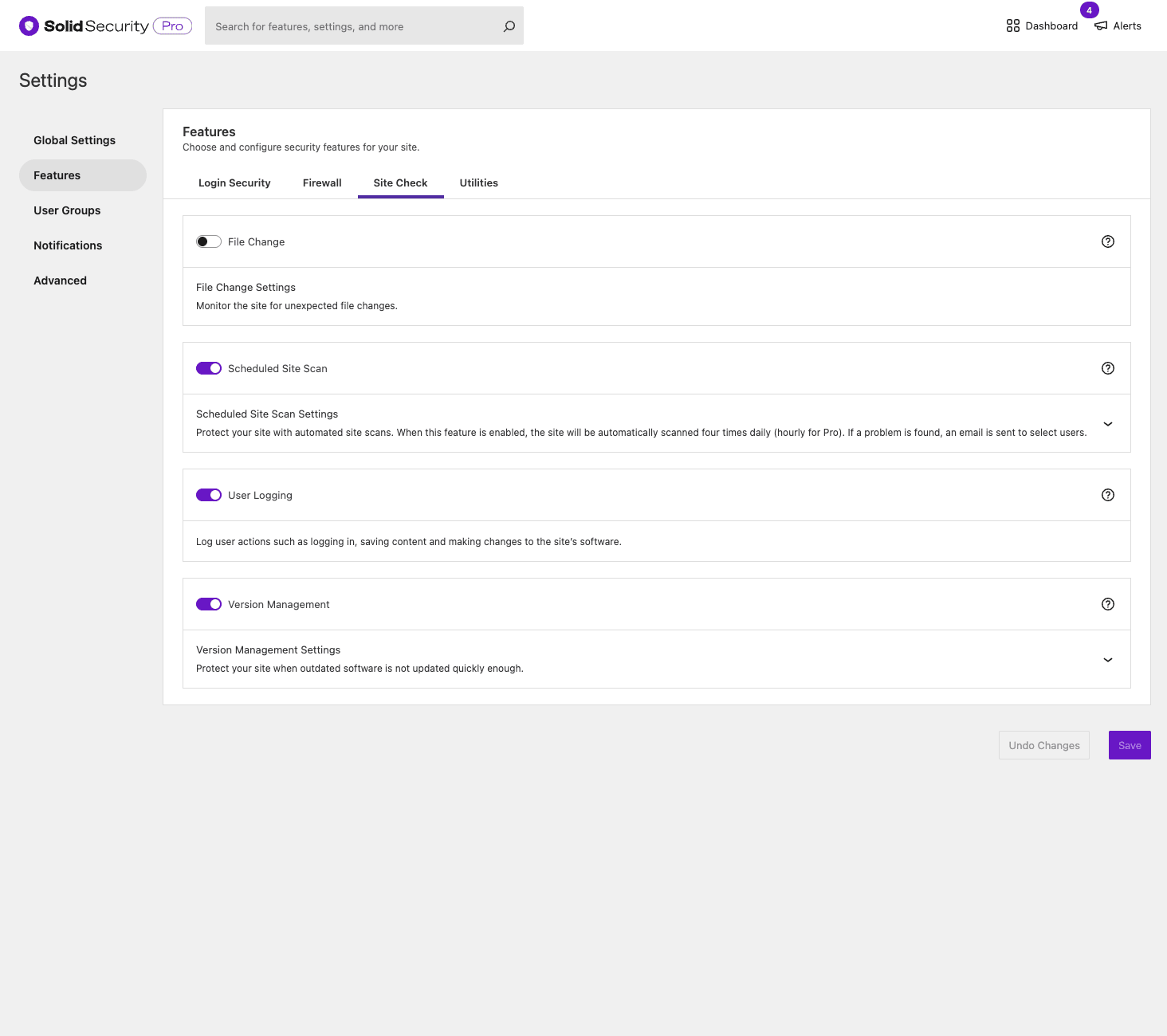Click the File Change Settings text
This screenshot has width=1167, height=1036.
[x=246, y=287]
